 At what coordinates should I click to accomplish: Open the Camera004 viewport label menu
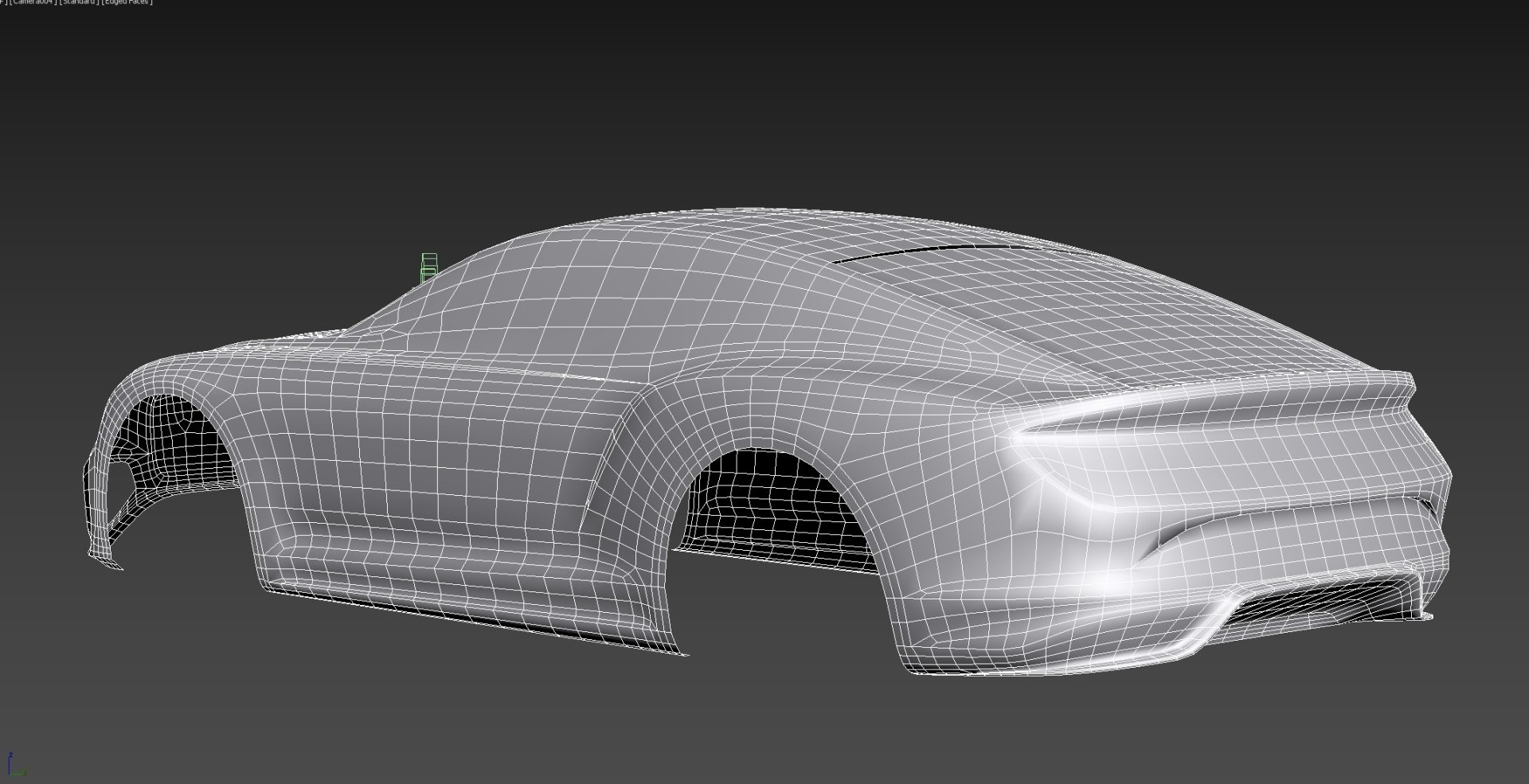point(33,2)
